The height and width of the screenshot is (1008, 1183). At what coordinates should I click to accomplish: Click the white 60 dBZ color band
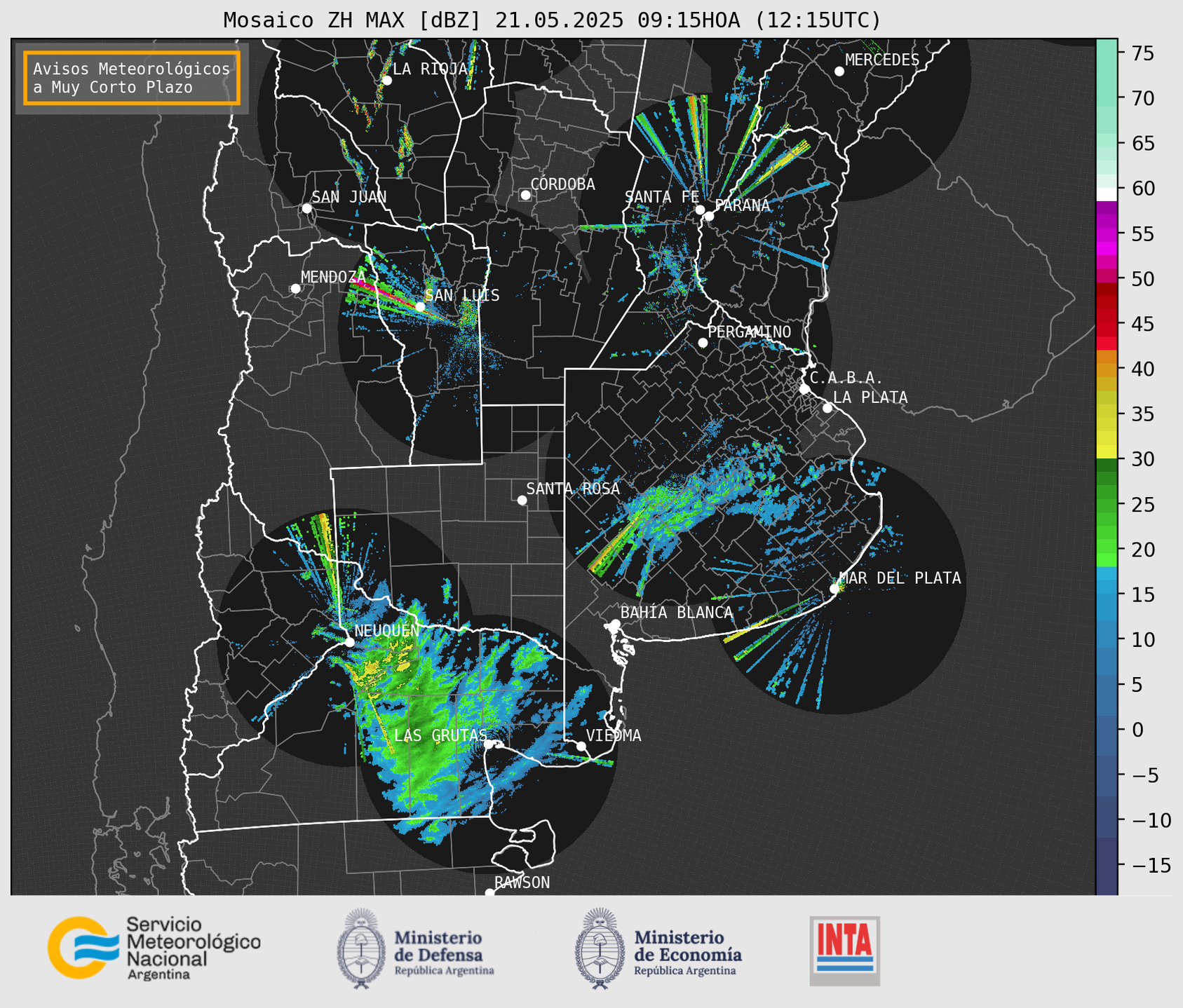(x=1107, y=194)
